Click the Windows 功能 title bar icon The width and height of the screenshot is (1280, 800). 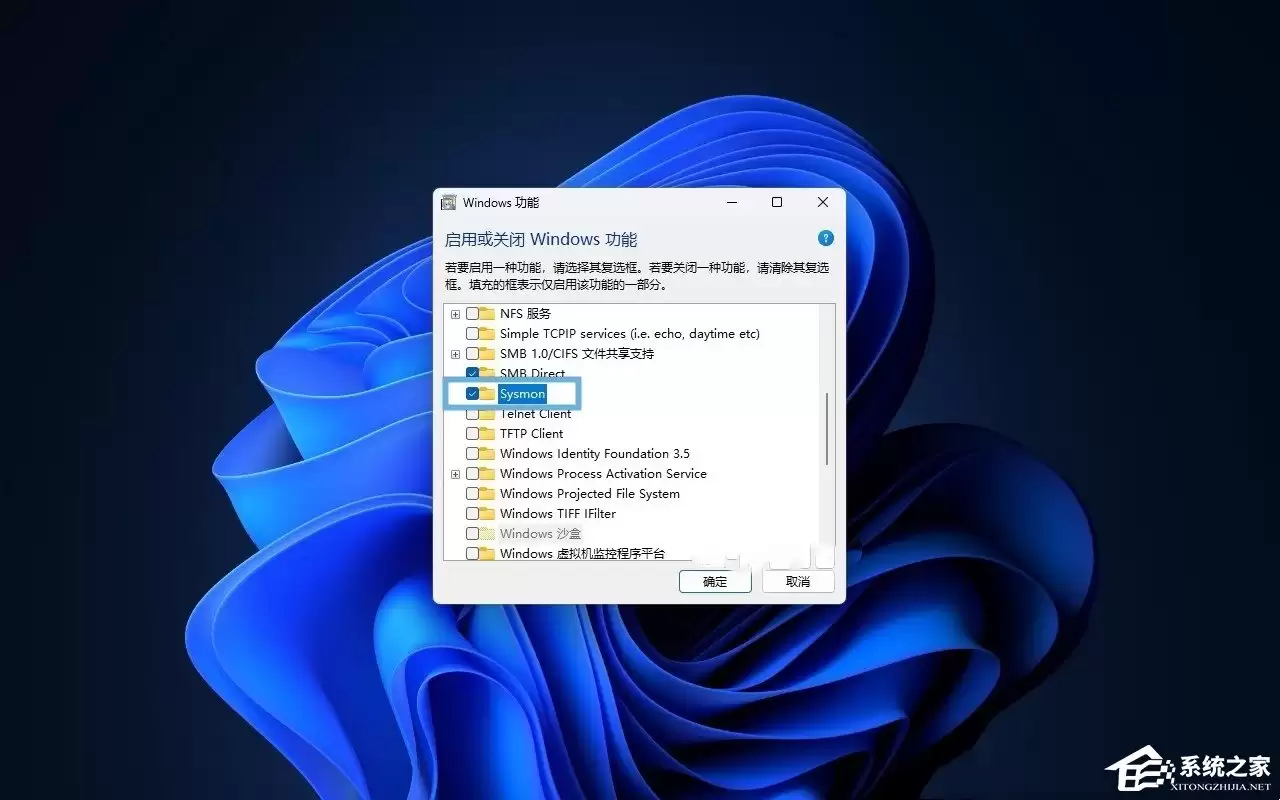pyautogui.click(x=449, y=202)
